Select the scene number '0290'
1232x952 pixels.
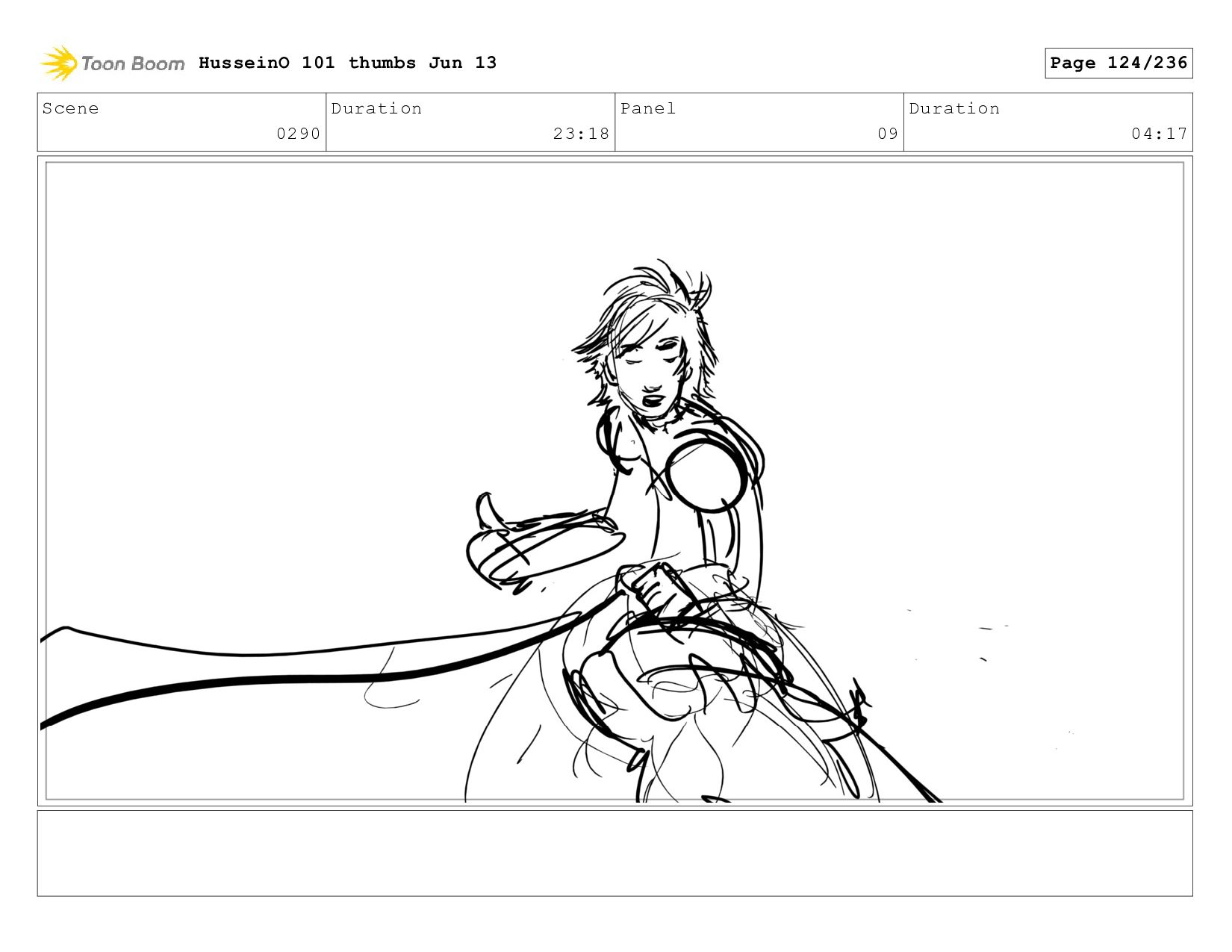coord(298,134)
